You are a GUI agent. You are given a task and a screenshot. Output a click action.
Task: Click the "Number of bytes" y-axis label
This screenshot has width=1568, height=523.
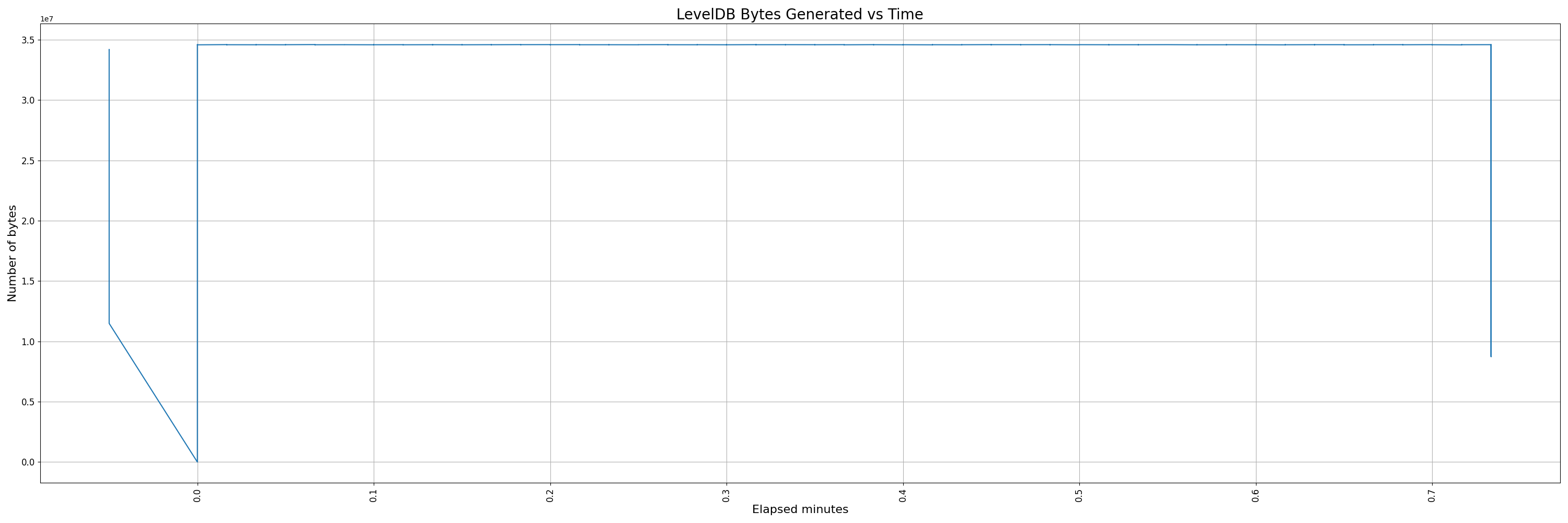click(12, 253)
